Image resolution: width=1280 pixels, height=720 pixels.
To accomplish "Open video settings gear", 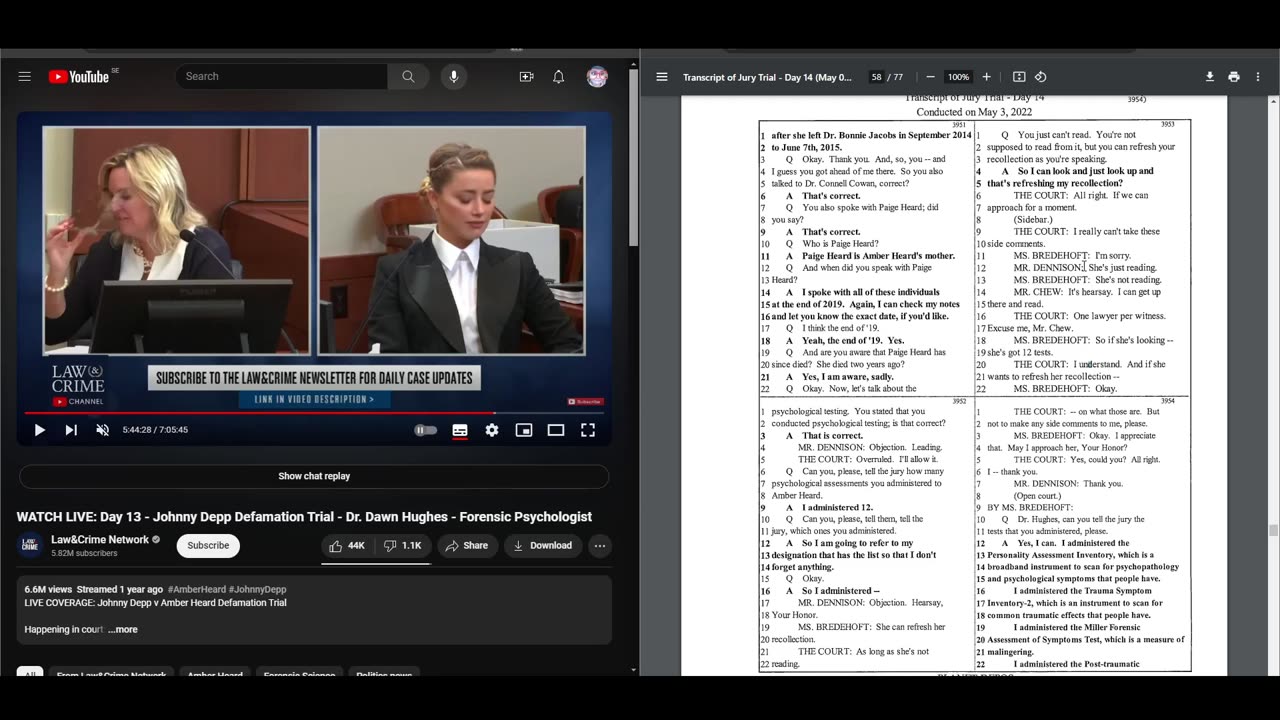I will (492, 430).
